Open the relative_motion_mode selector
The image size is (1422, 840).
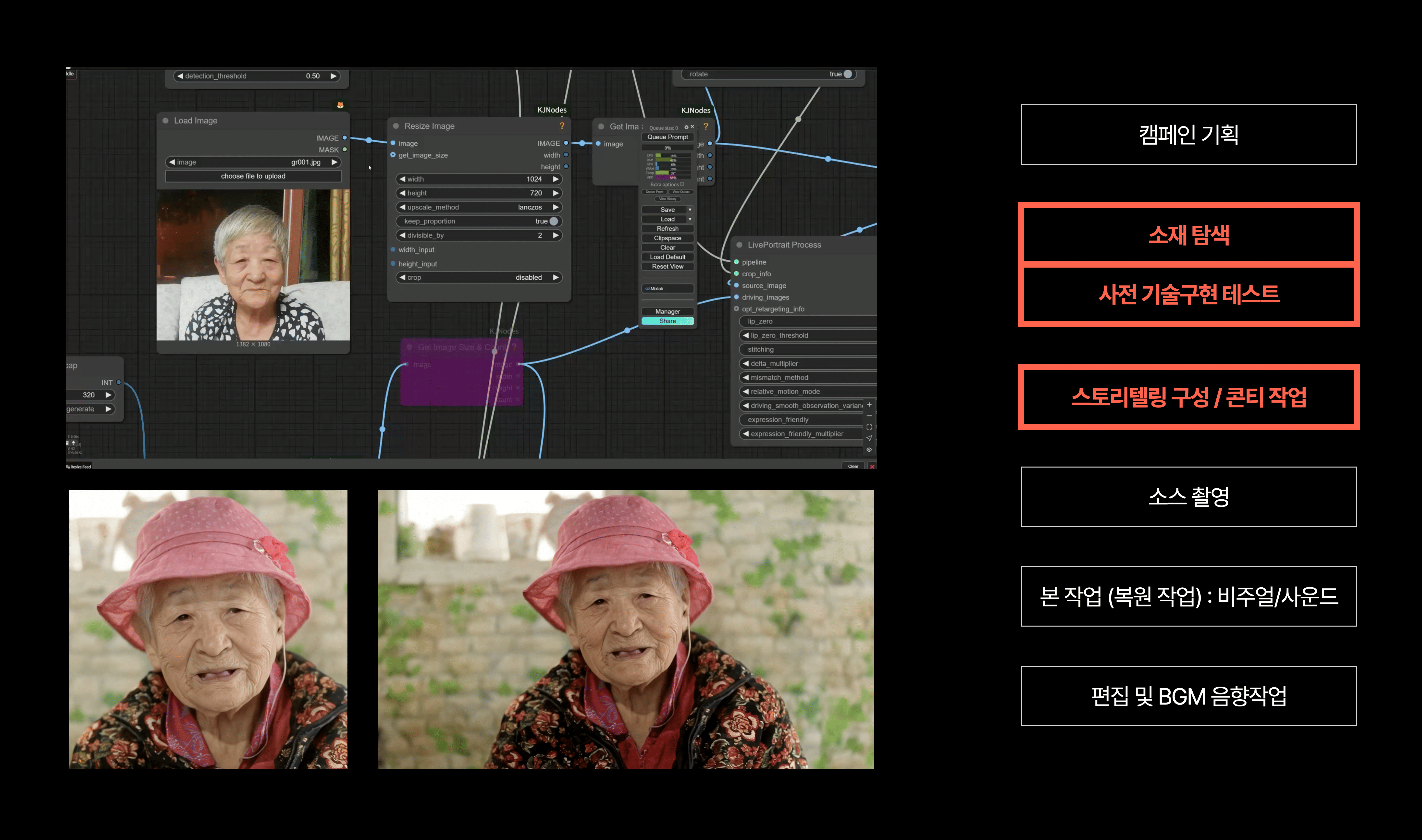pos(808,392)
